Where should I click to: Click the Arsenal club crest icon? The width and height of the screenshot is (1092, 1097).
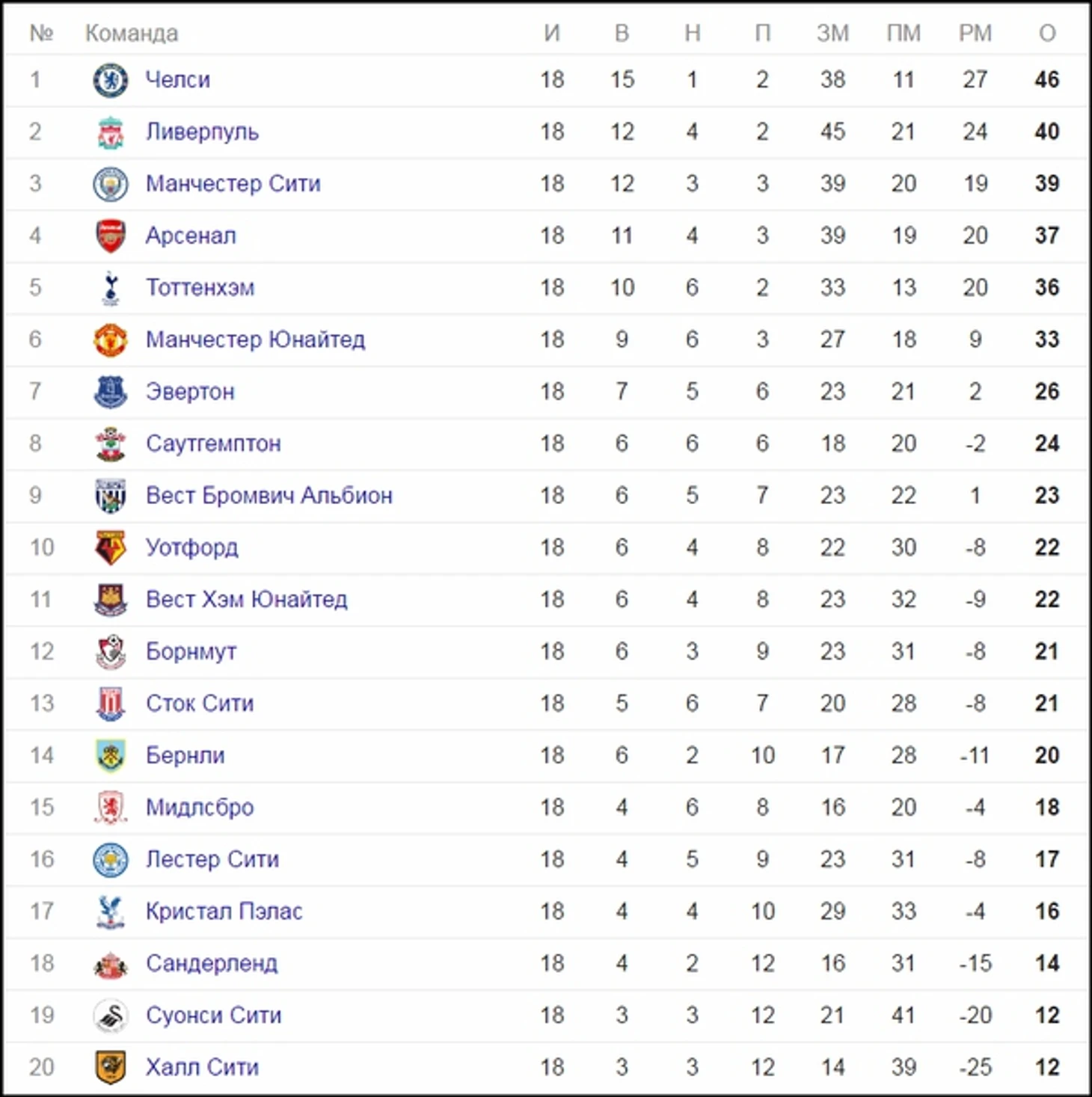[x=111, y=236]
